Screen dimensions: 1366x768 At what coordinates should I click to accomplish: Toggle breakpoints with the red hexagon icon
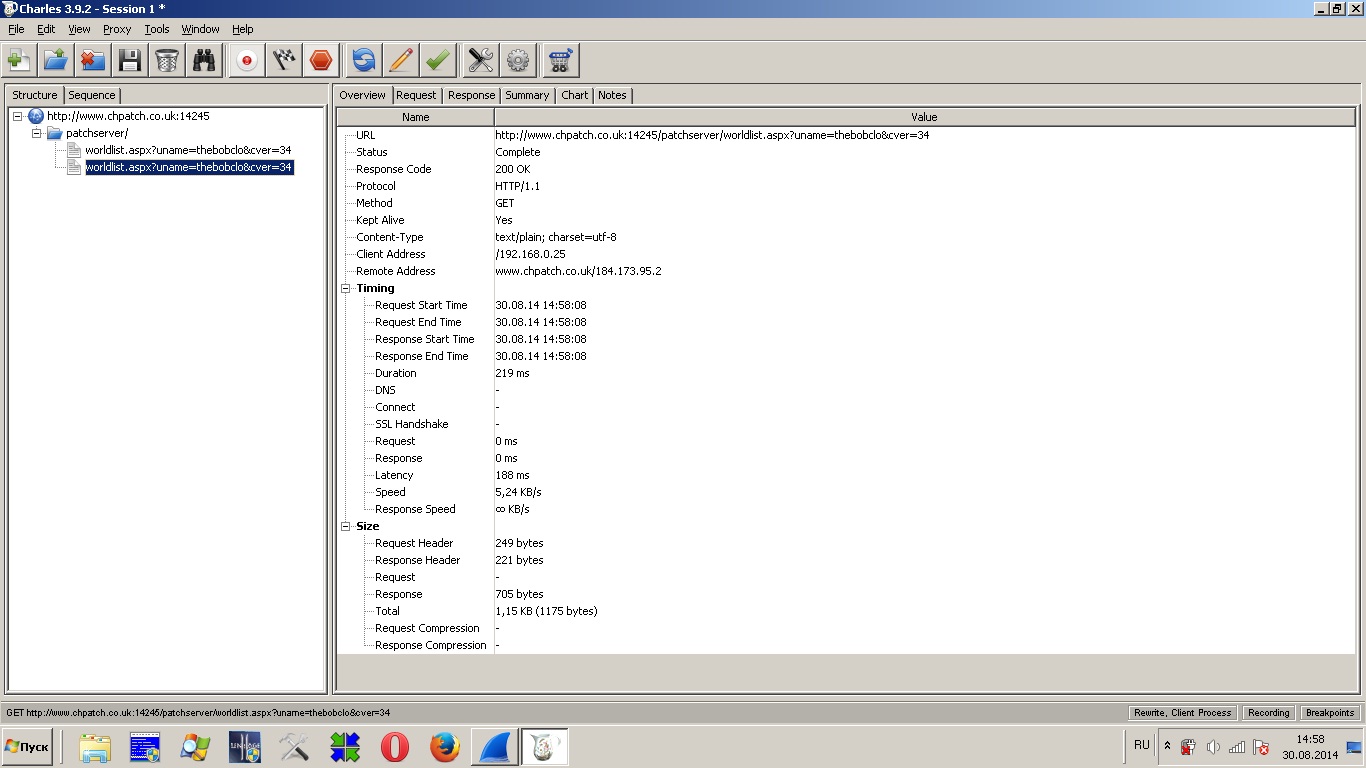[x=321, y=60]
